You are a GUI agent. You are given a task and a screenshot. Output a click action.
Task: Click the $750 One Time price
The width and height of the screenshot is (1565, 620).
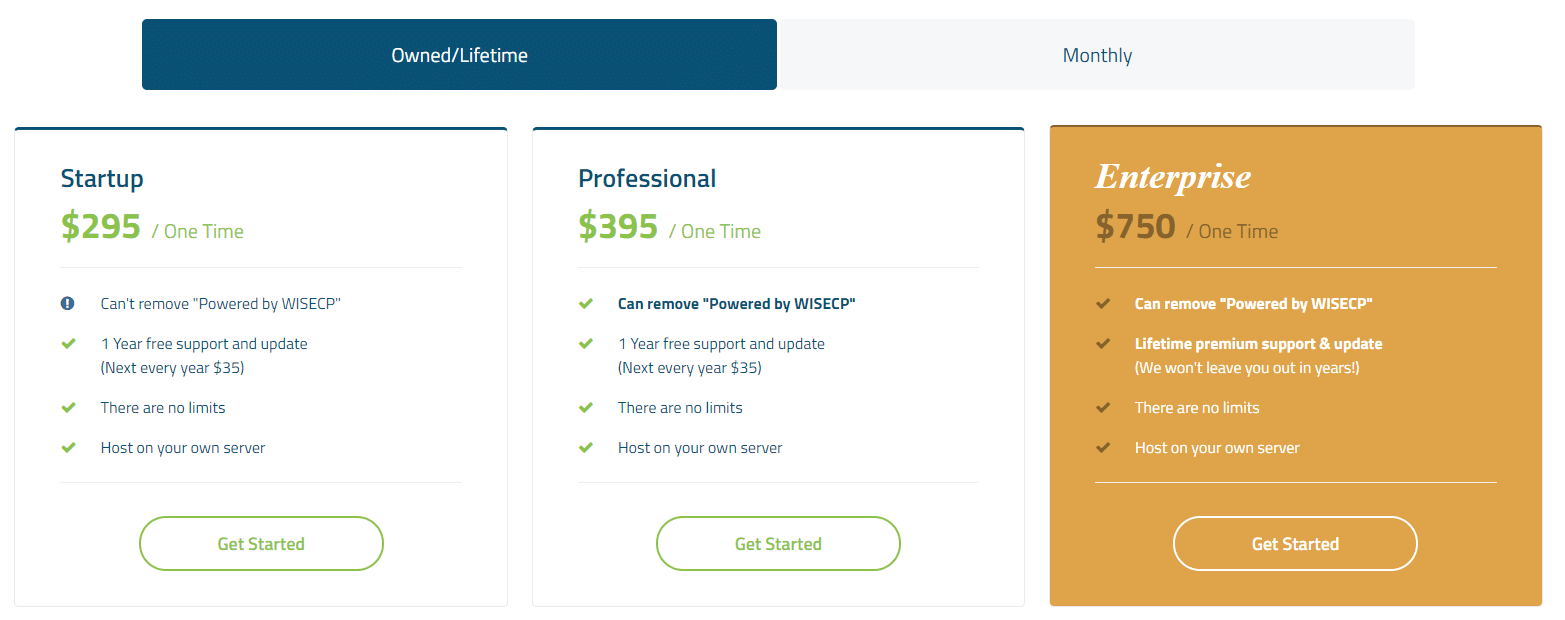tap(1187, 227)
